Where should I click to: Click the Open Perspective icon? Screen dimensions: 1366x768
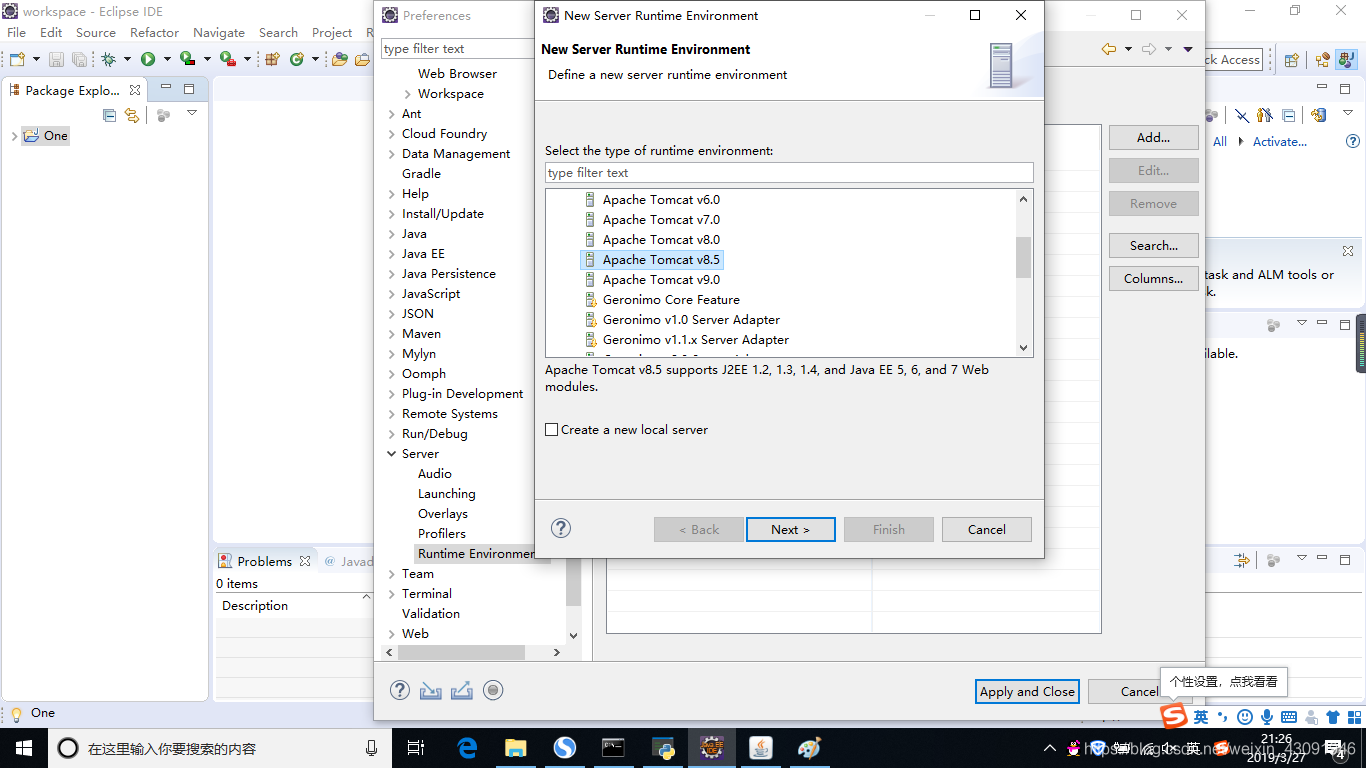click(1291, 60)
